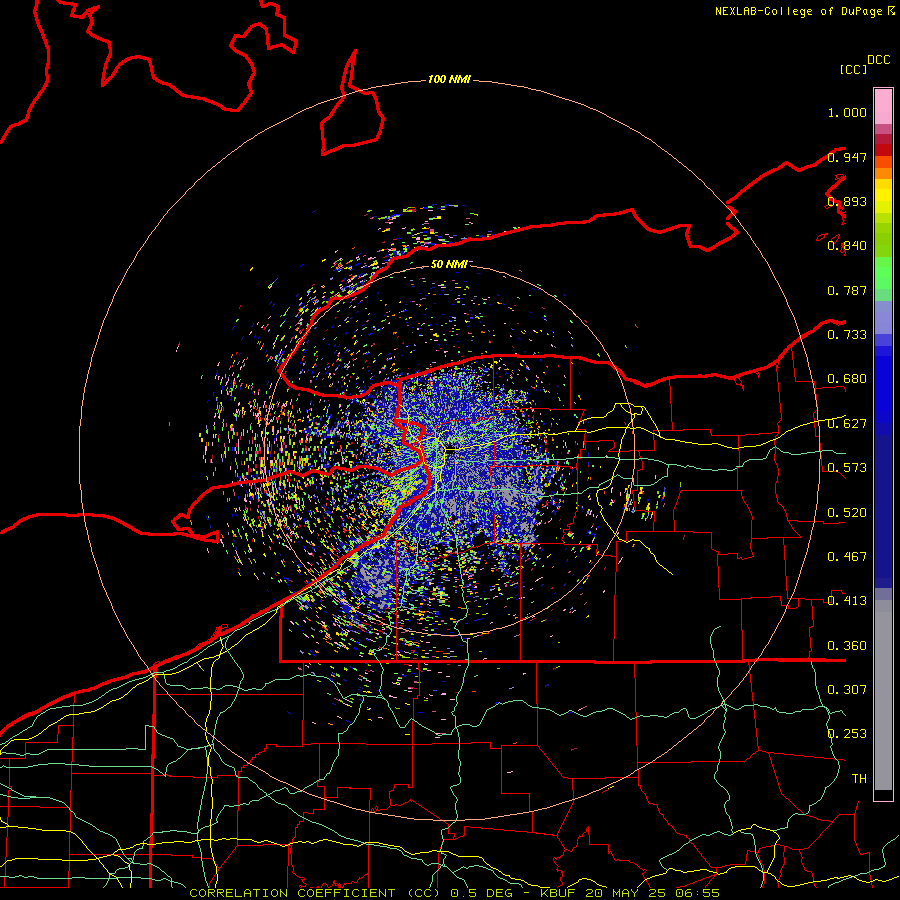Viewport: 900px width, 900px height.
Task: Click the 100 NMI range ring label
Action: [x=449, y=79]
